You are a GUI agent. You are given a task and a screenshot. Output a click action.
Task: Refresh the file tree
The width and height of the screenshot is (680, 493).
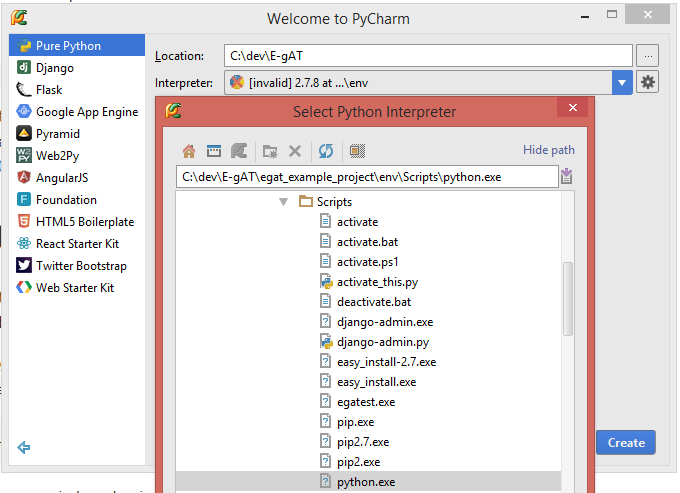(326, 151)
